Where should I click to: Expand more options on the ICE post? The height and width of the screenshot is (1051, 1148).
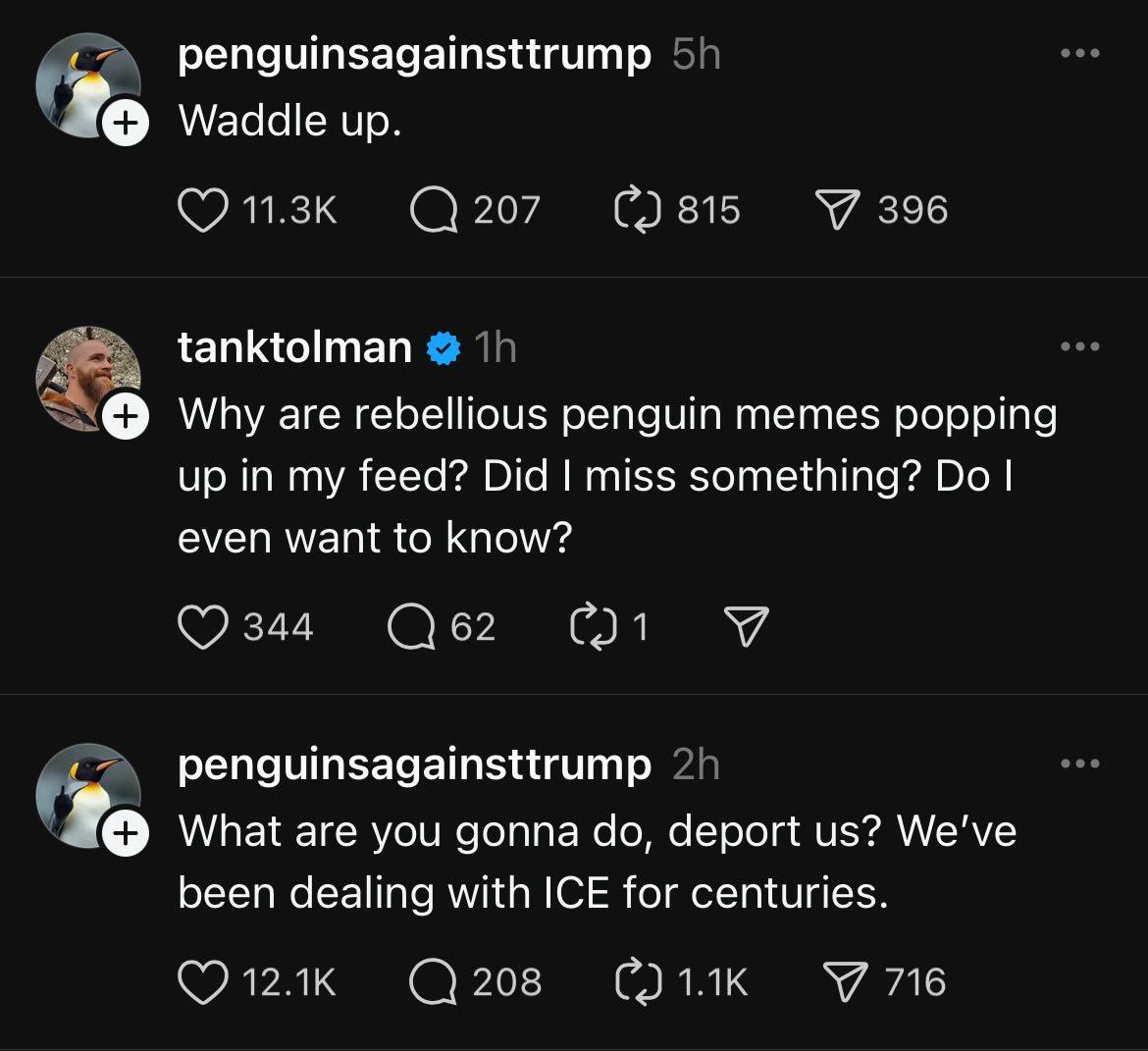point(1080,763)
